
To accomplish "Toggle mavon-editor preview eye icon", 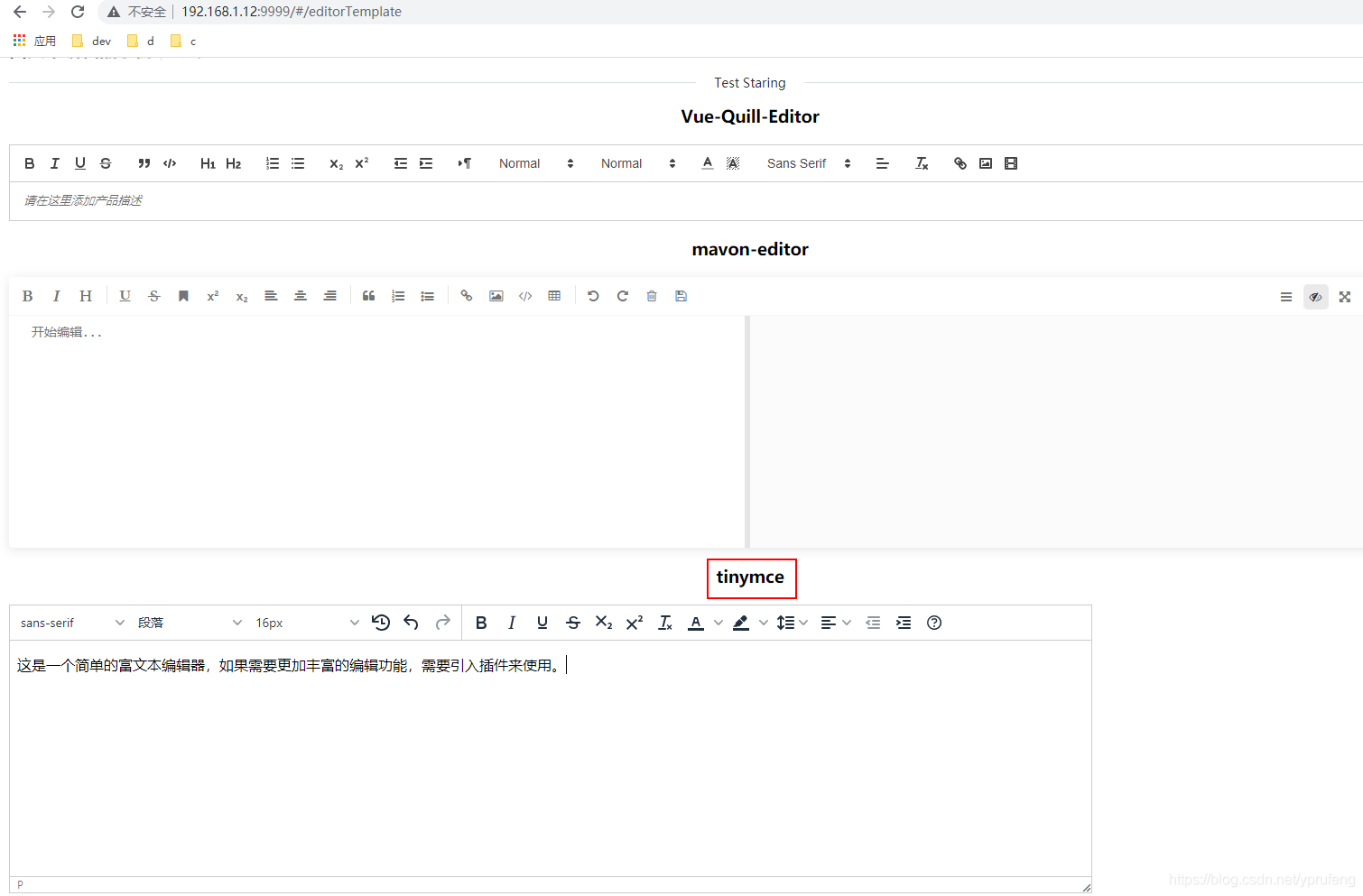I will [x=1316, y=297].
